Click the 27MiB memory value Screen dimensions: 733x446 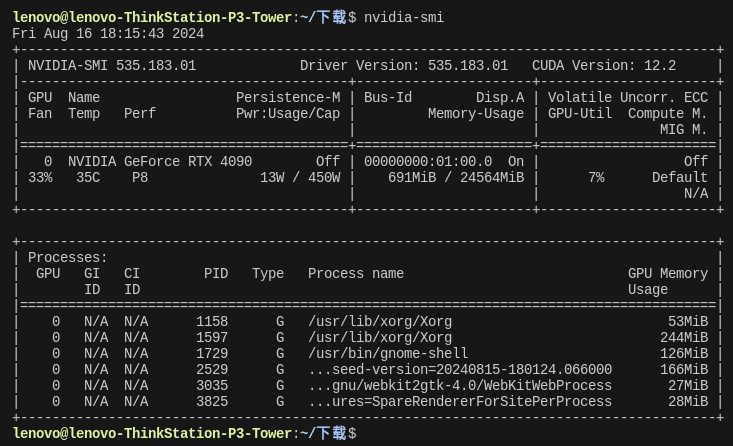pyautogui.click(x=688, y=386)
